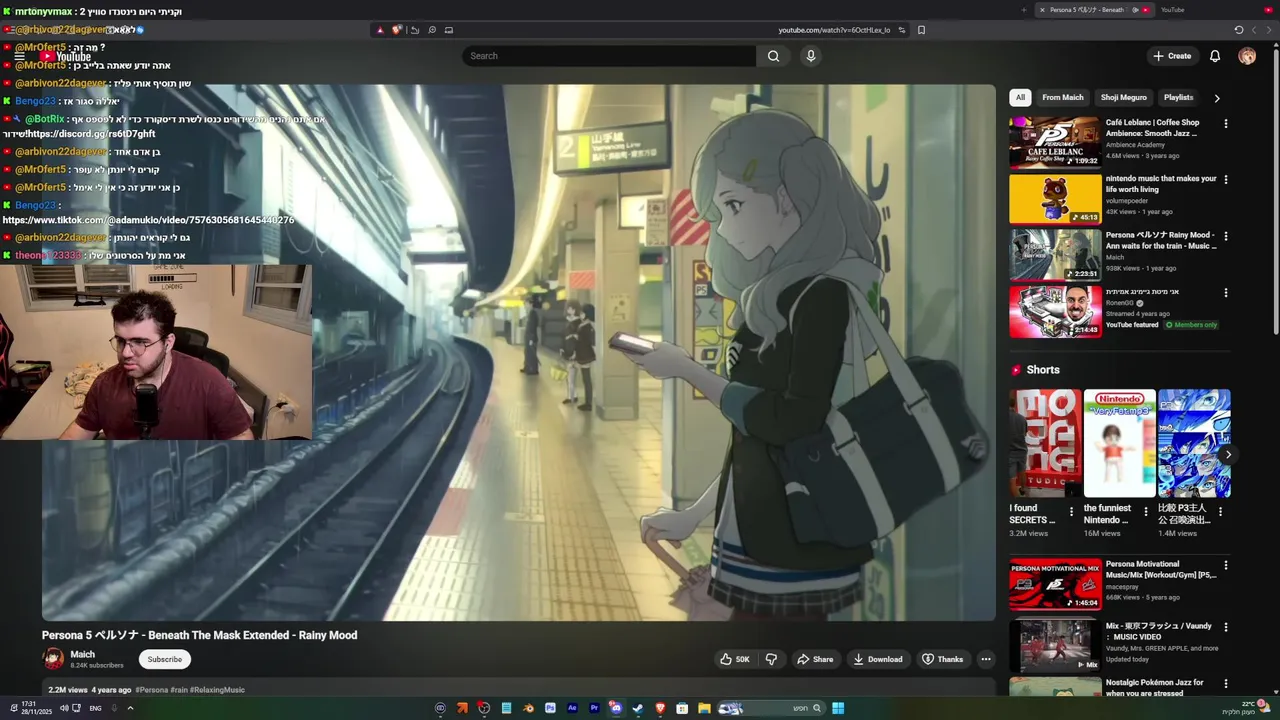Open Discord from the taskbar

click(616, 708)
